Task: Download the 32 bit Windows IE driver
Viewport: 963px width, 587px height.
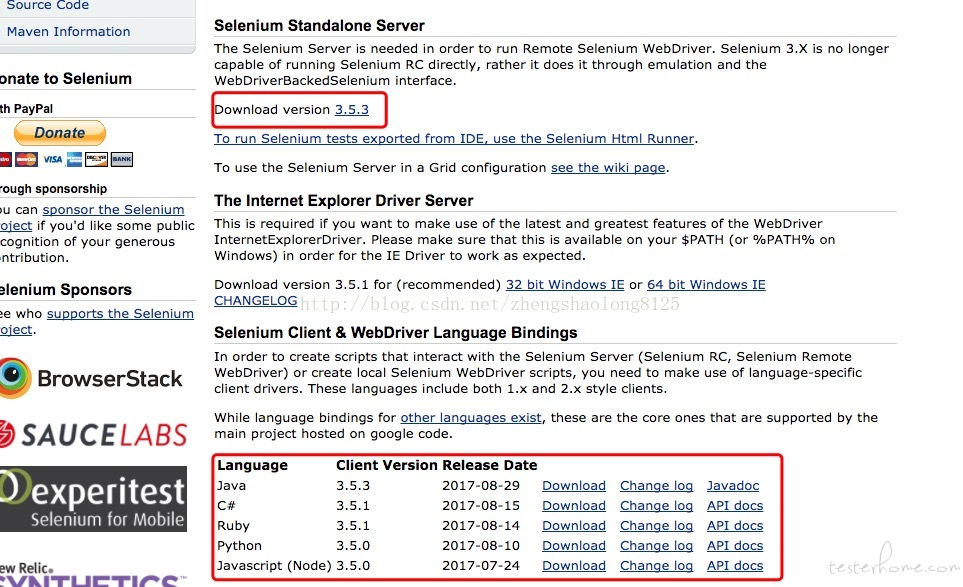Action: pos(564,284)
